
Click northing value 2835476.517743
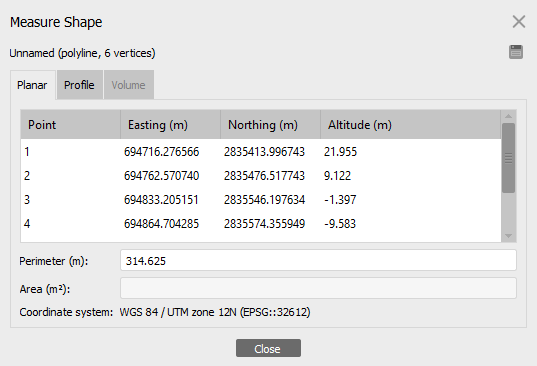point(264,176)
